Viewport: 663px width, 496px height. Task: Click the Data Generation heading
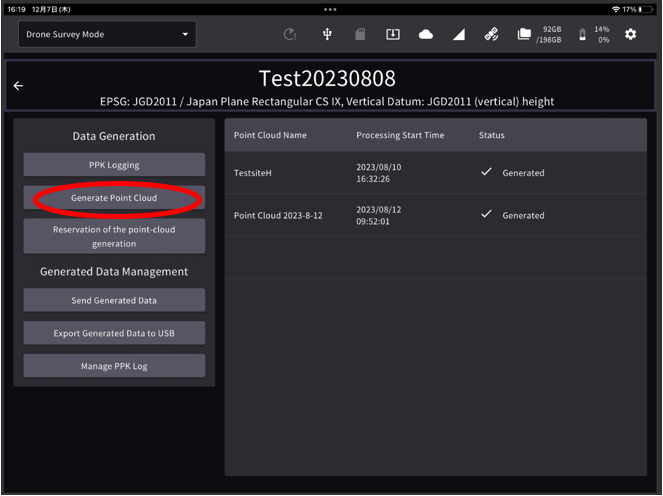coord(114,136)
